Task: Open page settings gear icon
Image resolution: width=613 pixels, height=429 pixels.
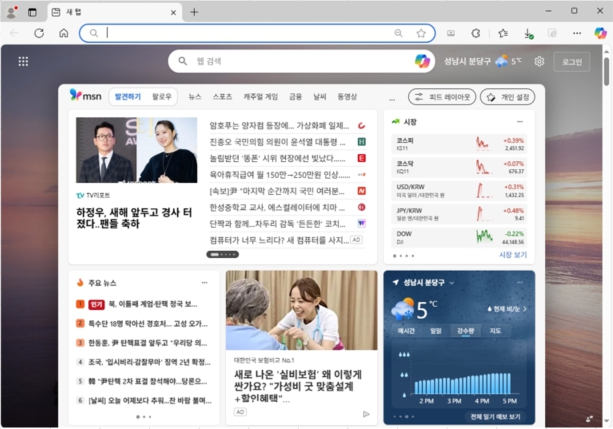Action: click(540, 61)
